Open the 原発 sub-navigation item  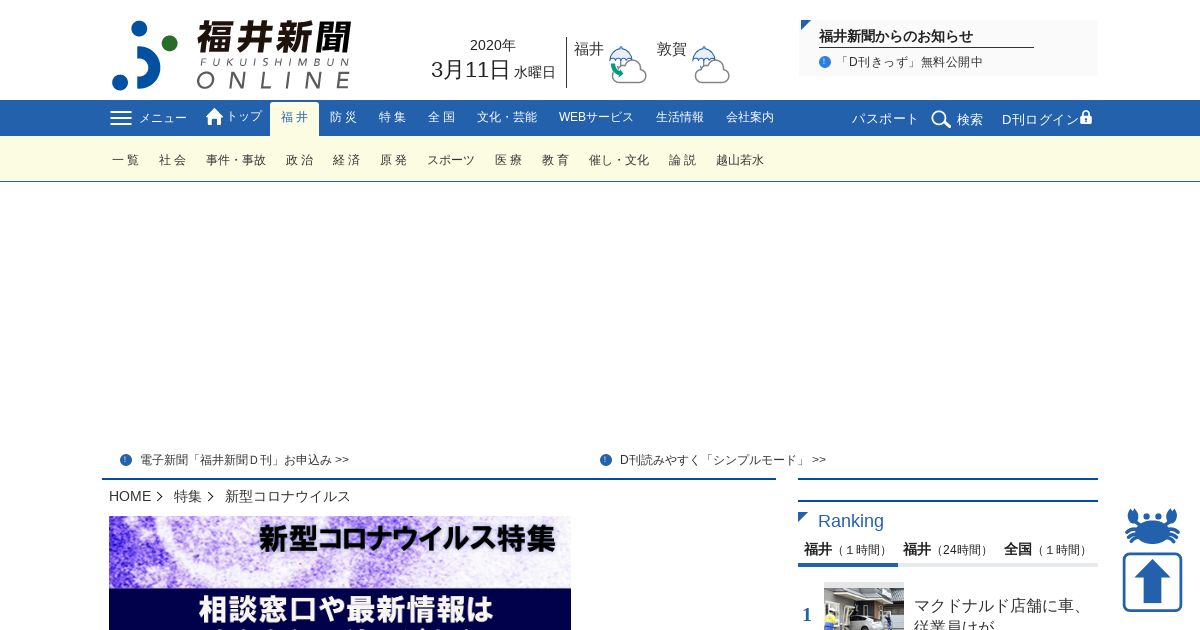394,160
